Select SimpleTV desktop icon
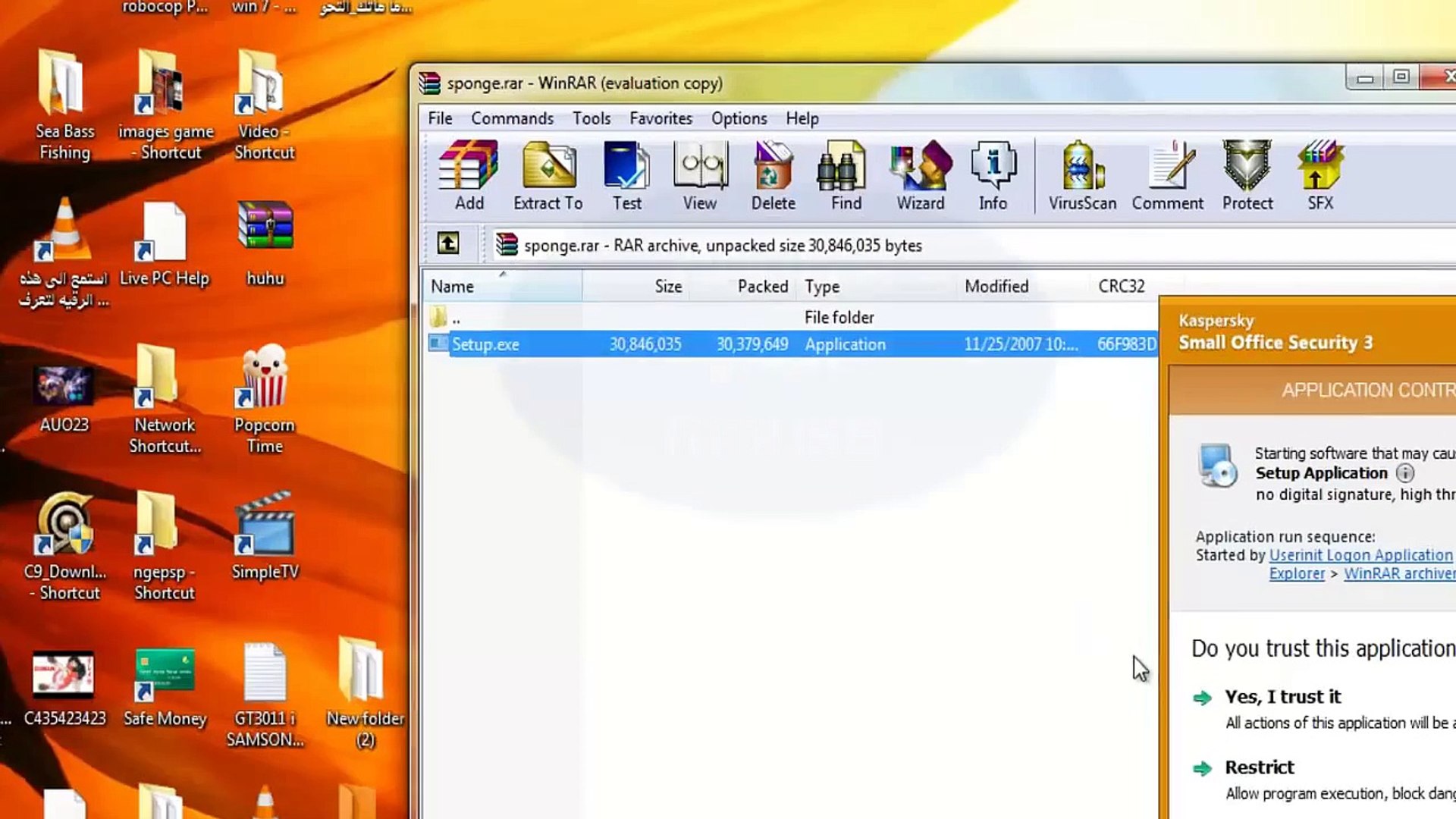Screen dimensions: 1456x819 265,537
